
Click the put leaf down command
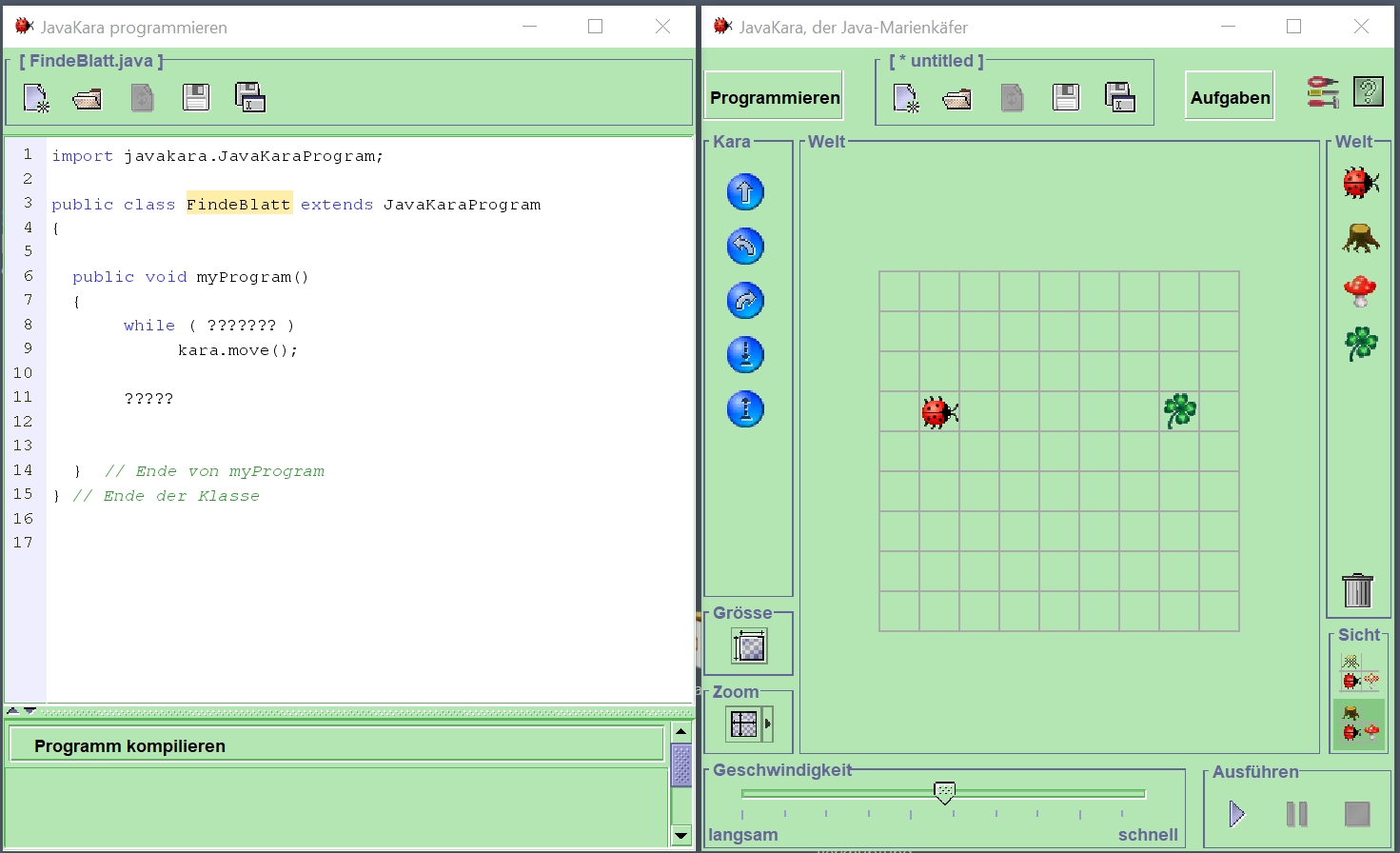(745, 355)
